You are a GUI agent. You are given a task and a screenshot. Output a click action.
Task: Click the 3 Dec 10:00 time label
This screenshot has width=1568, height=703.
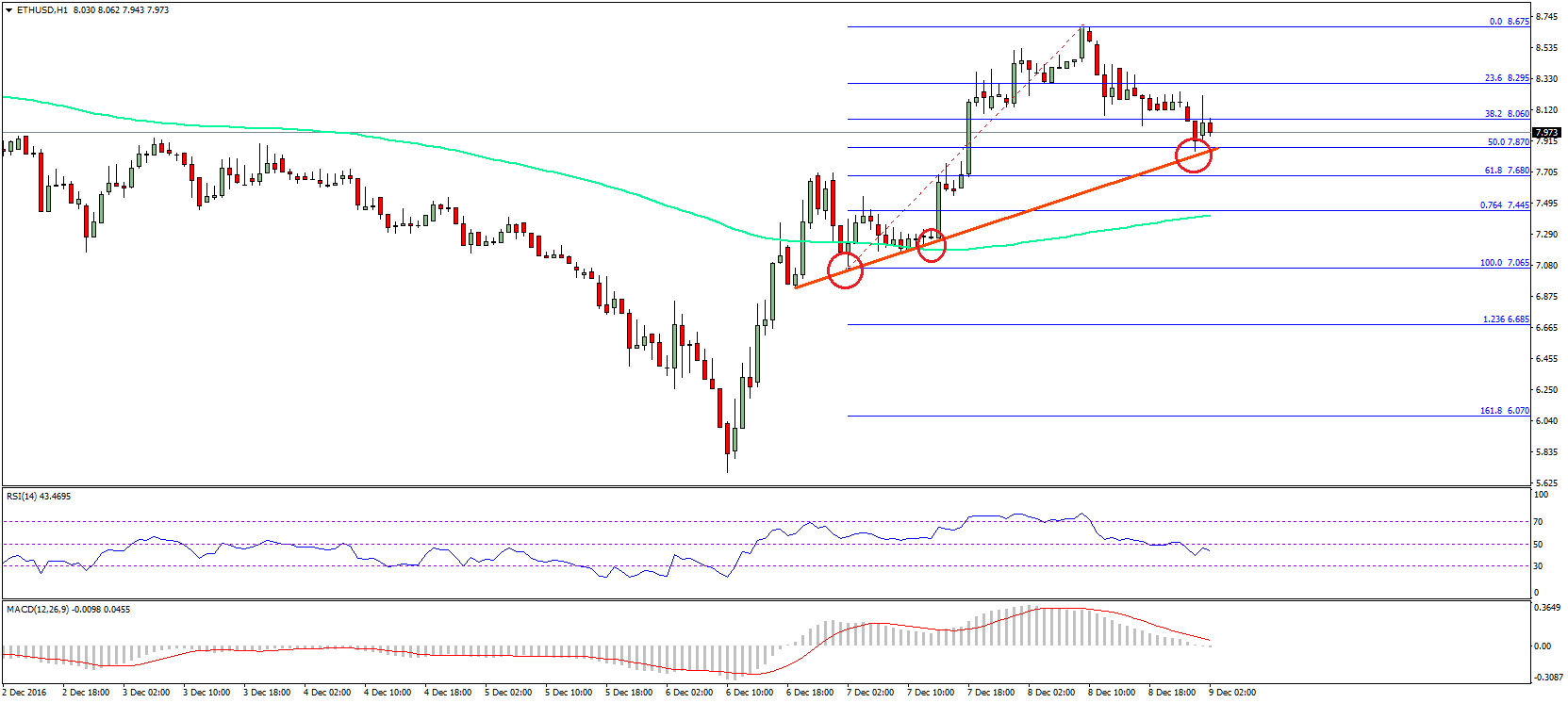tap(206, 693)
